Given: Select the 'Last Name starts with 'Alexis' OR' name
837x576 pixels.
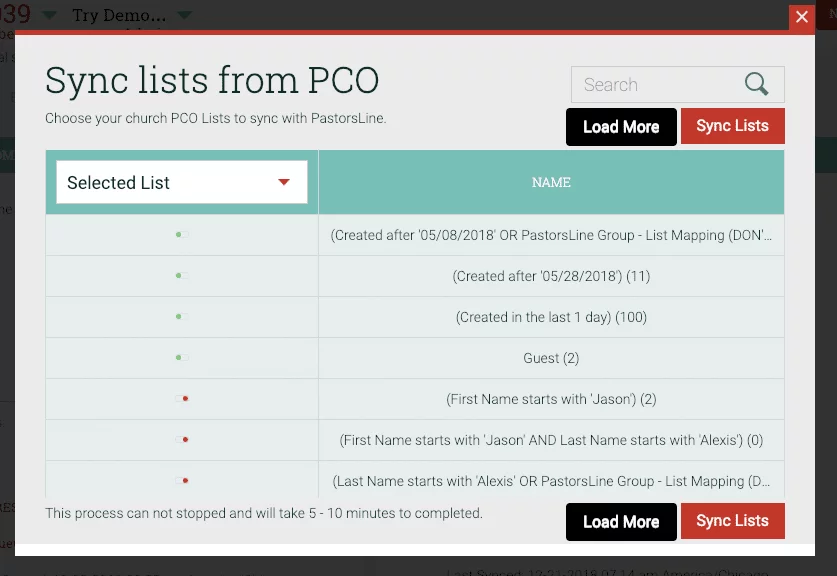Looking at the screenshot, I should tap(551, 482).
